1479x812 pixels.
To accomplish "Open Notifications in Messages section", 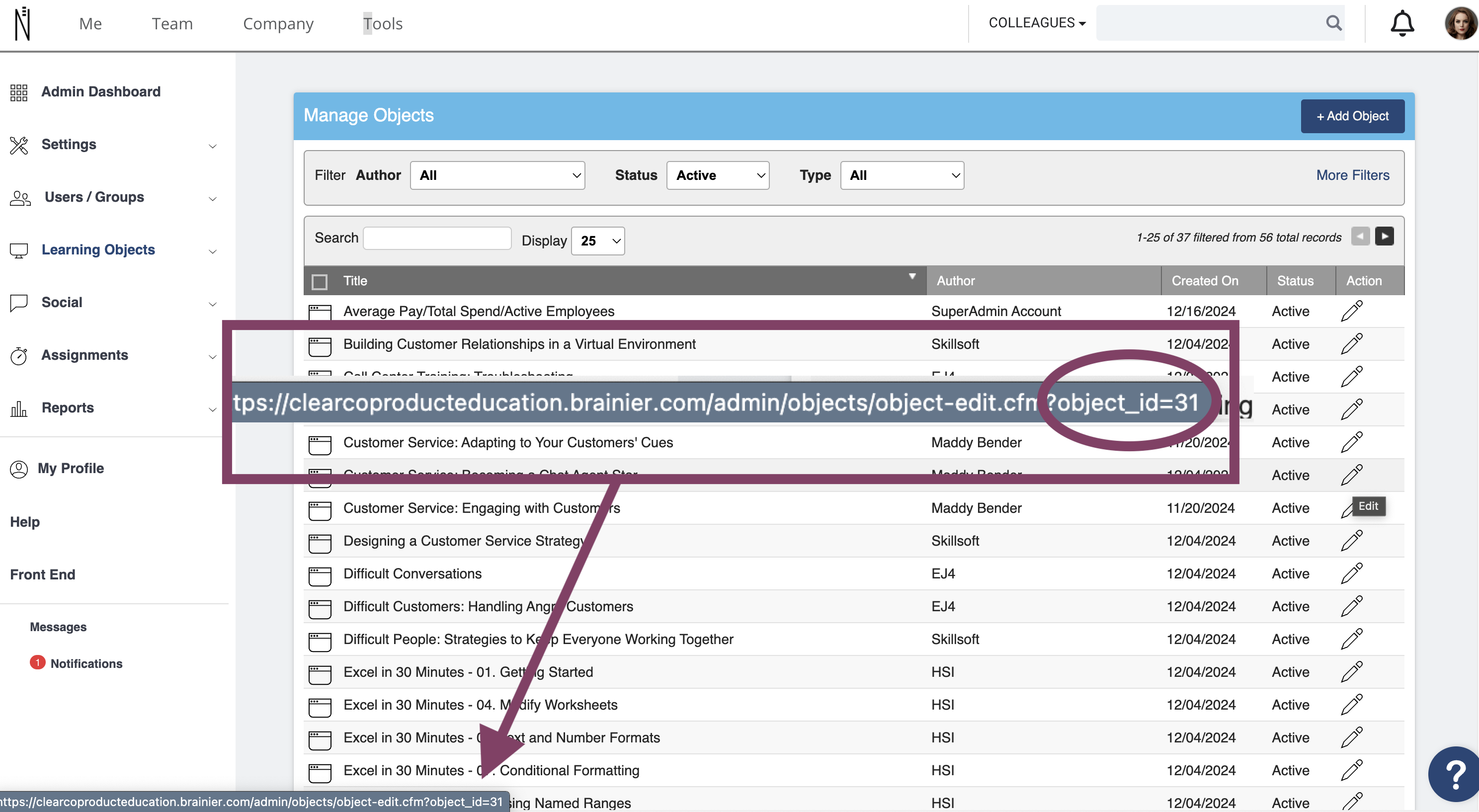I will pos(86,664).
